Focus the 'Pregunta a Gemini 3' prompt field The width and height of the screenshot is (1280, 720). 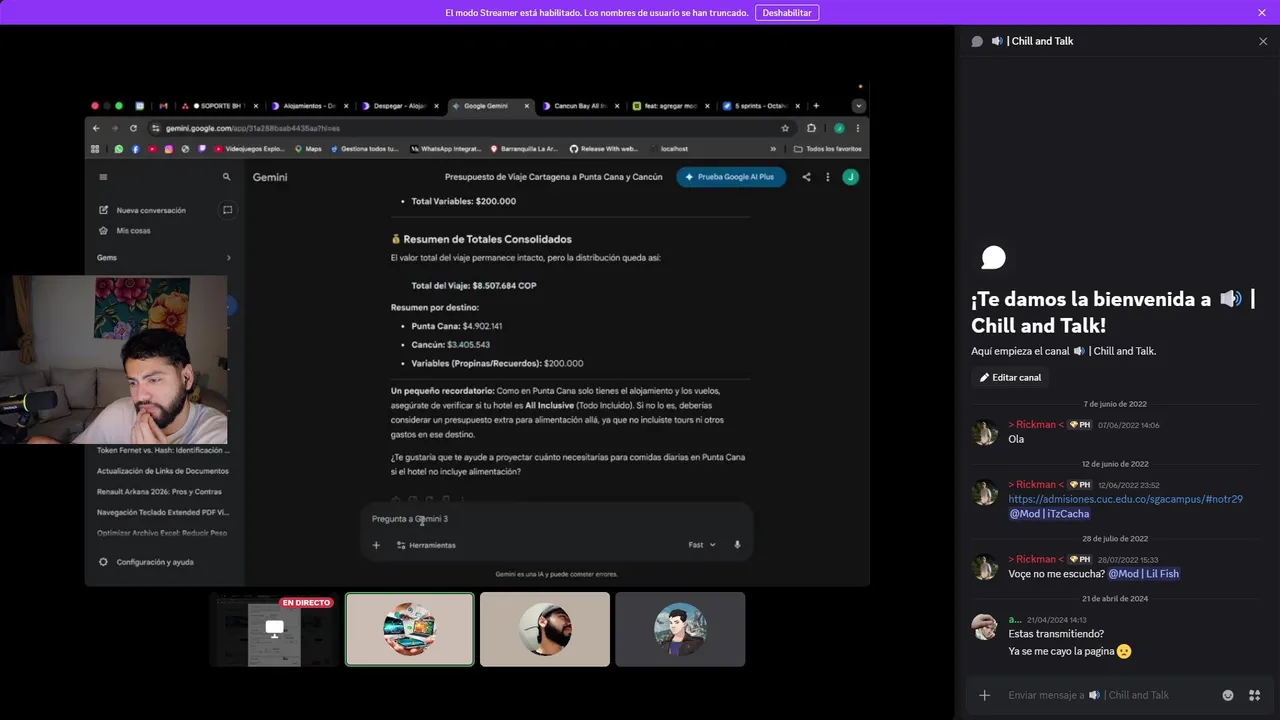pyautogui.click(x=556, y=519)
